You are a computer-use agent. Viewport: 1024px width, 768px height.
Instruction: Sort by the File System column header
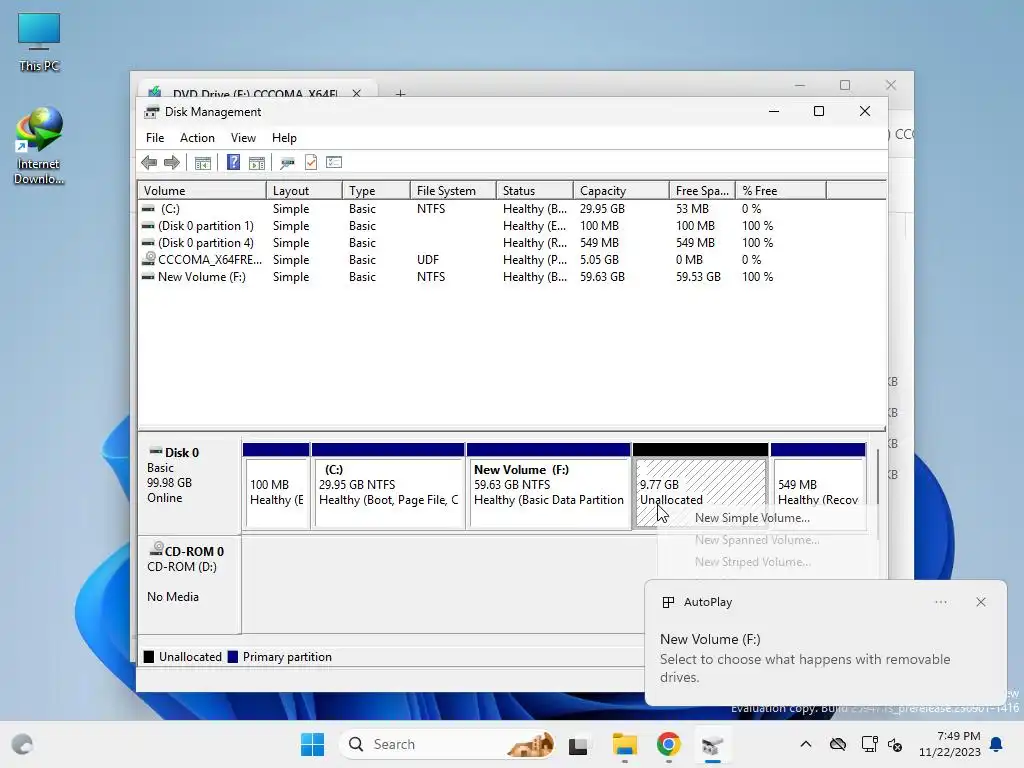(453, 191)
